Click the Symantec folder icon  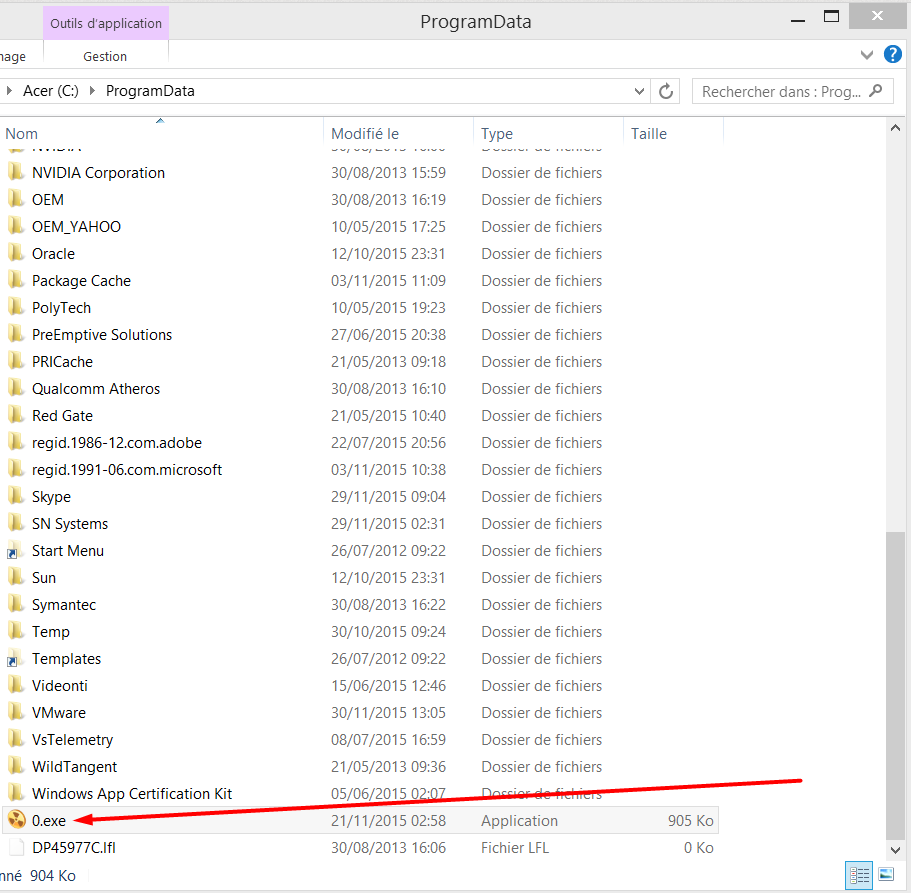[x=16, y=604]
